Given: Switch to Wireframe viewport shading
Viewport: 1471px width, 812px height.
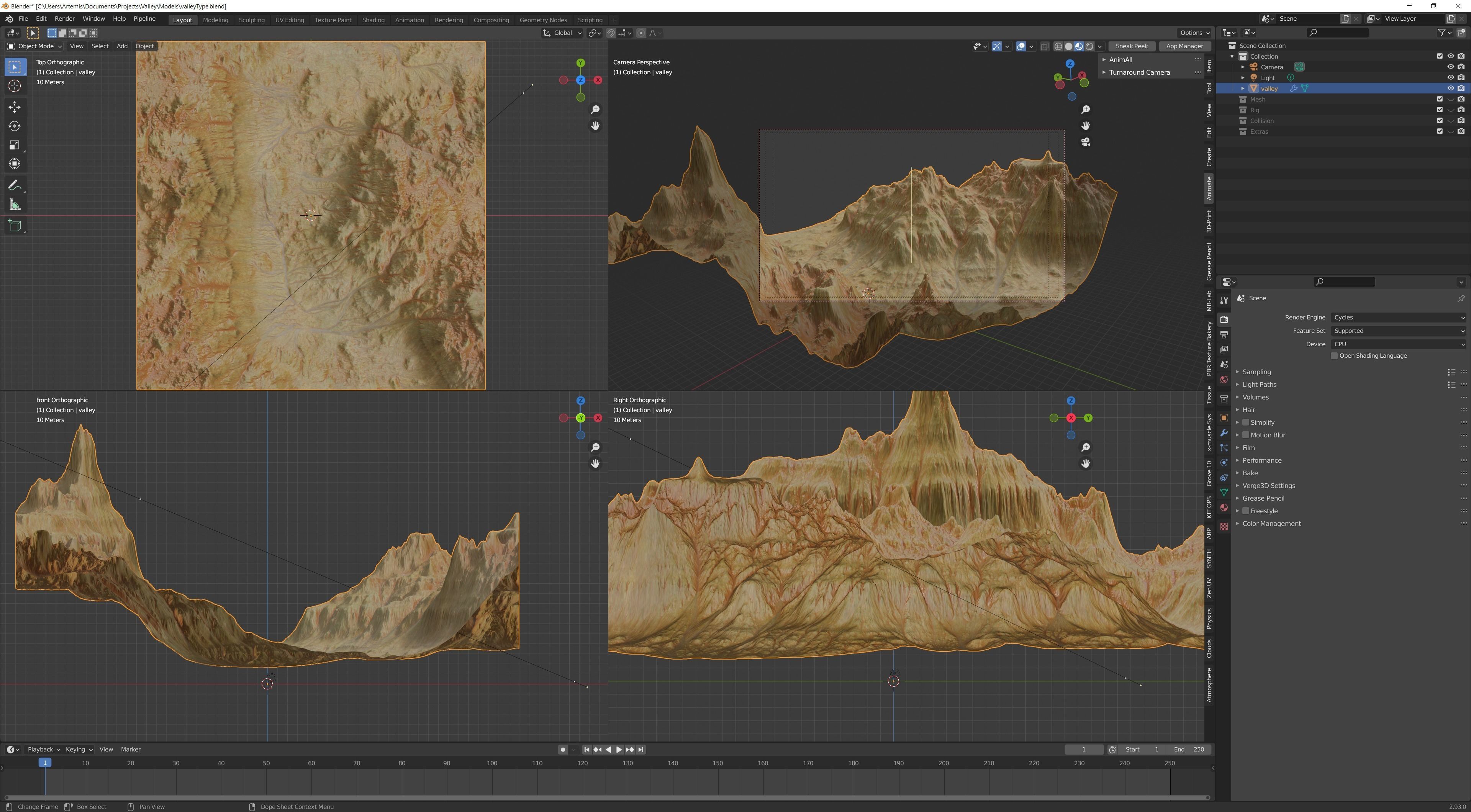Looking at the screenshot, I should click(x=1058, y=46).
